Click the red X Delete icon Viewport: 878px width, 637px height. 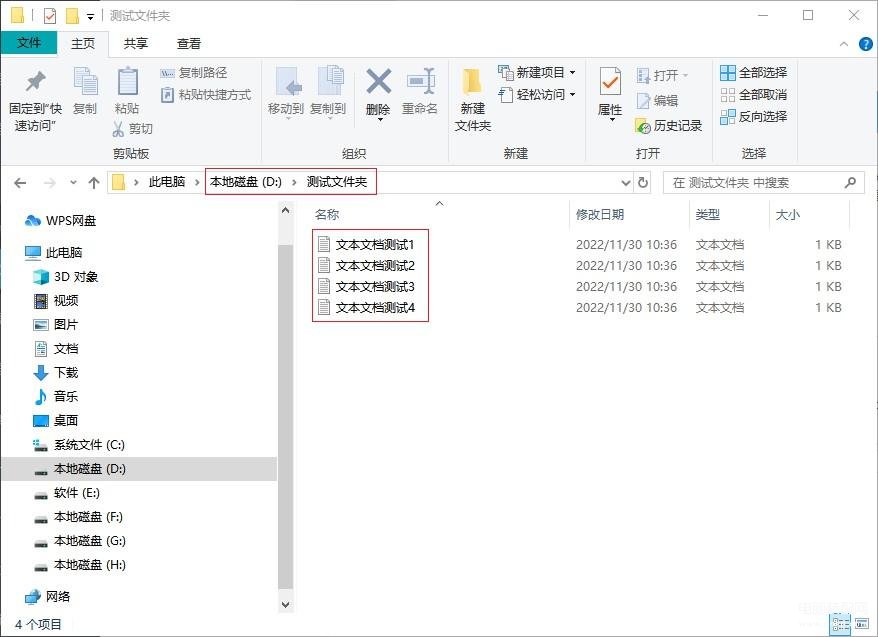(379, 82)
